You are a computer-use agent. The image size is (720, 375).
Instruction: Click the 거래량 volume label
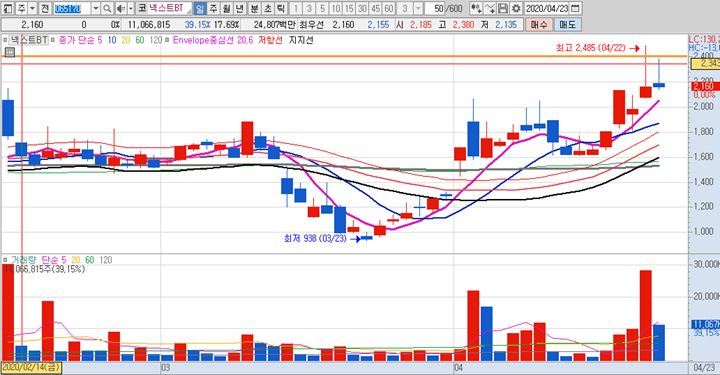23,260
